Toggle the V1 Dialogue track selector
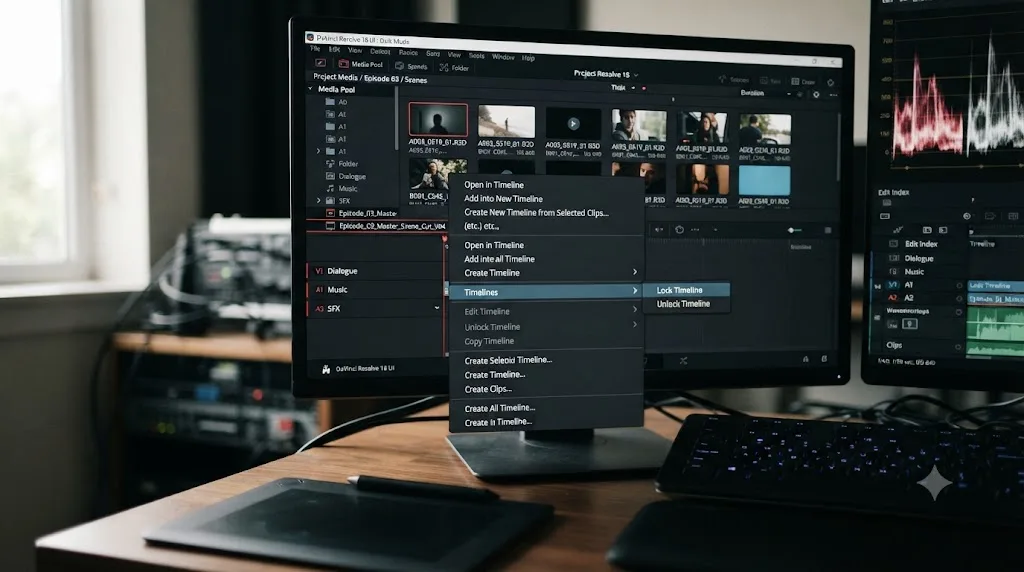 point(319,271)
